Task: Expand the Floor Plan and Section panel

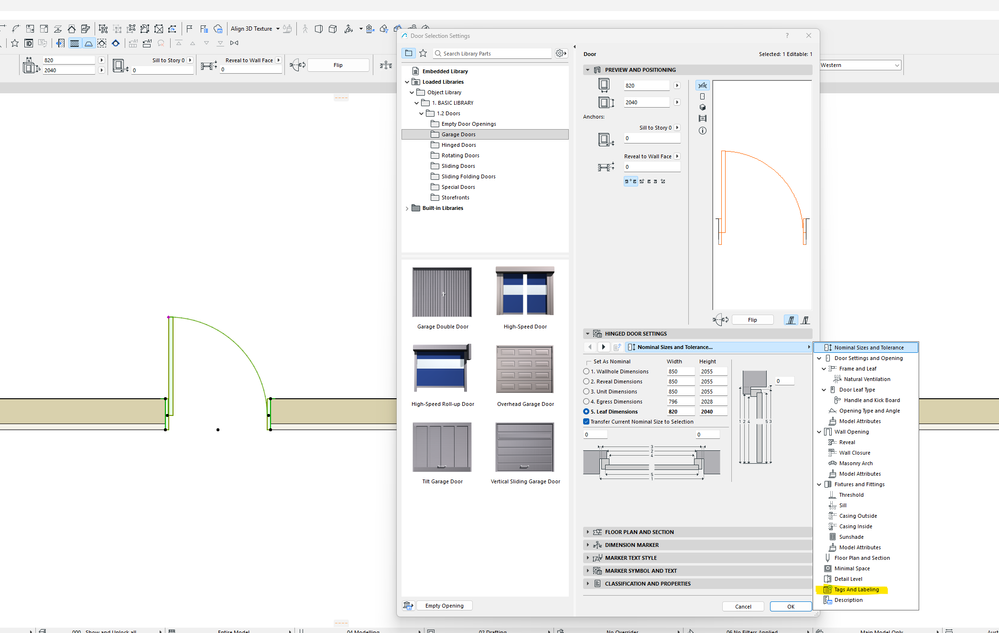Action: (x=587, y=532)
